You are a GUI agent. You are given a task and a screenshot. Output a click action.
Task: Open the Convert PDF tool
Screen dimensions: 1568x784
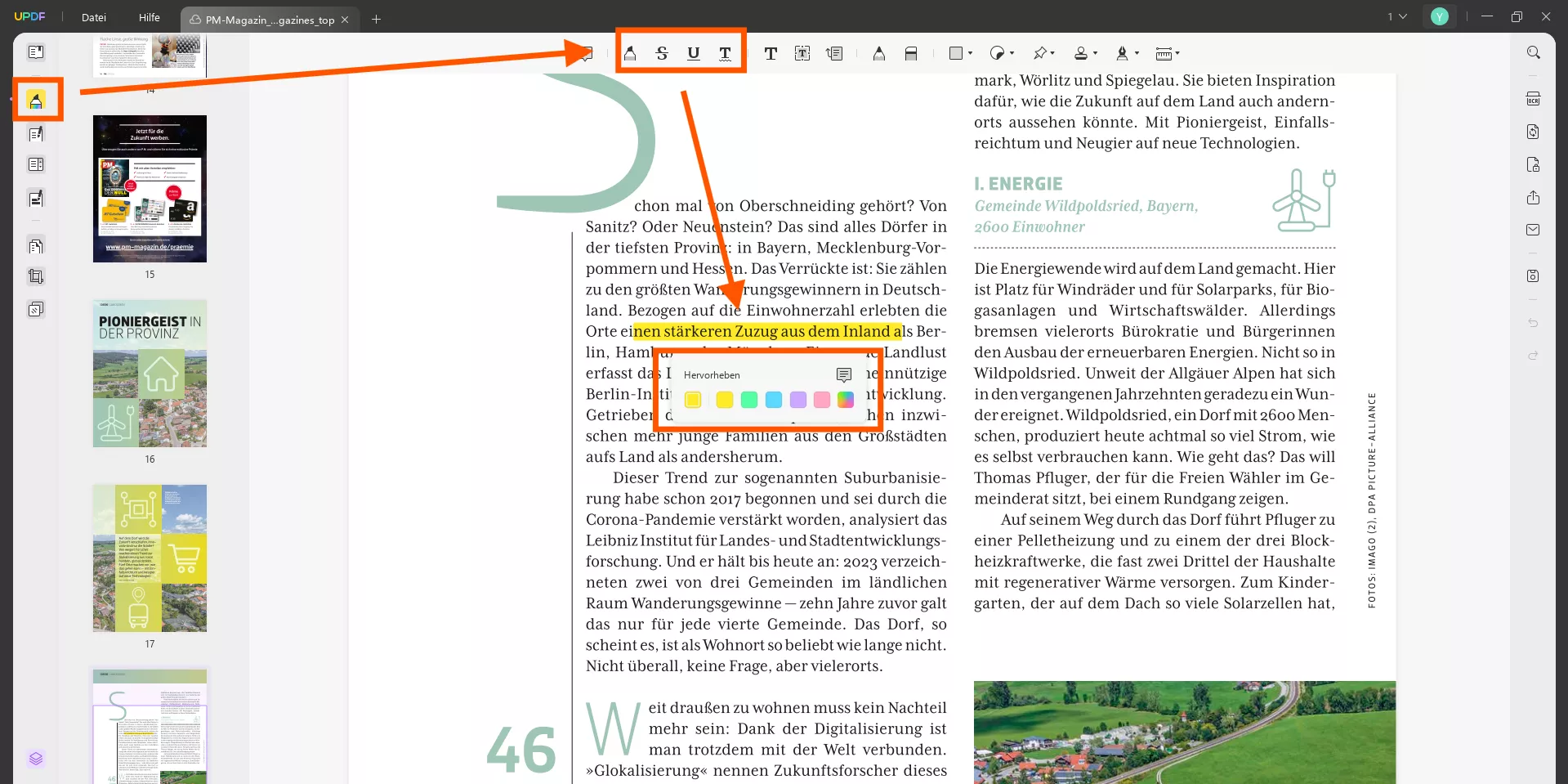coord(1534,132)
